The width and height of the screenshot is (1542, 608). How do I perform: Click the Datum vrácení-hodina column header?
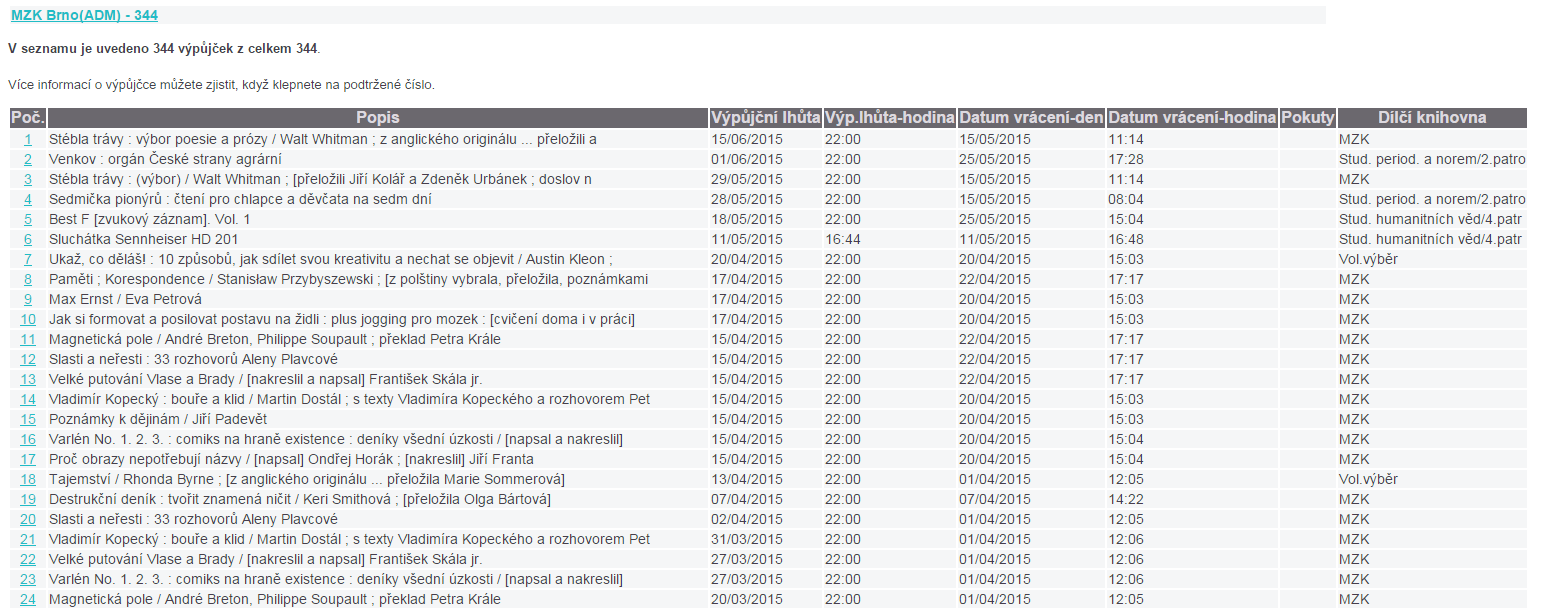[1192, 118]
